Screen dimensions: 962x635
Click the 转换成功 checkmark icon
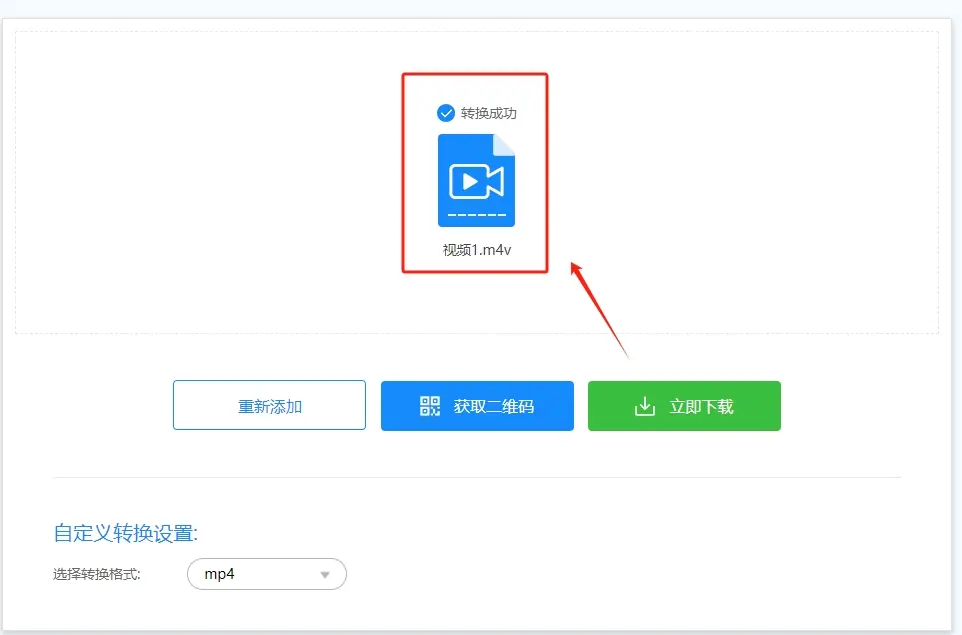[x=445, y=113]
